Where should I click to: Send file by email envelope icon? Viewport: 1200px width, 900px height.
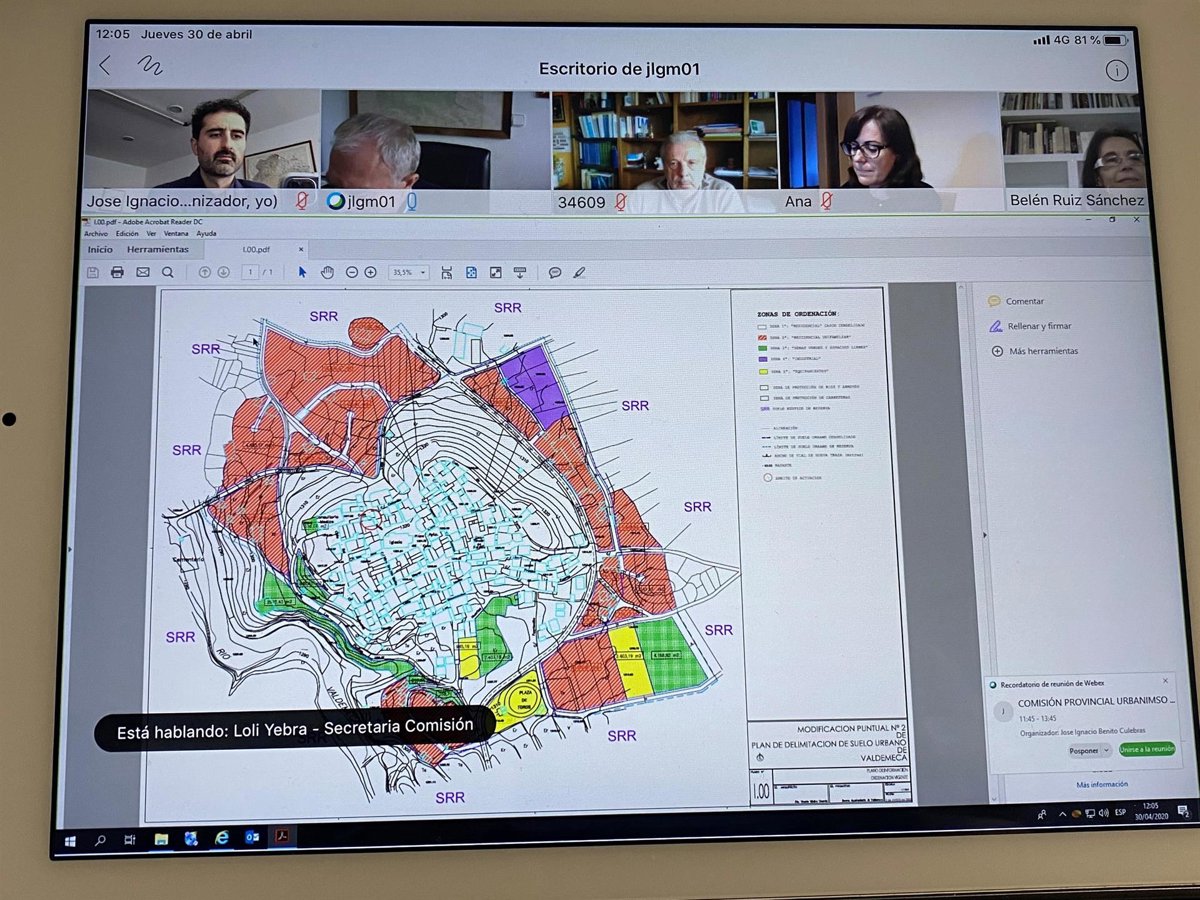142,272
